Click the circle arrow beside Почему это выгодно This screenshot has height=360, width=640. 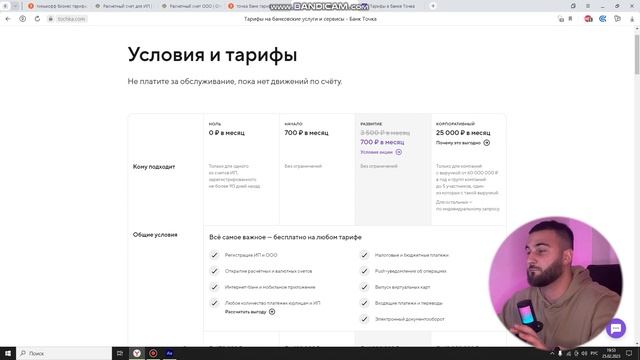[x=487, y=143]
